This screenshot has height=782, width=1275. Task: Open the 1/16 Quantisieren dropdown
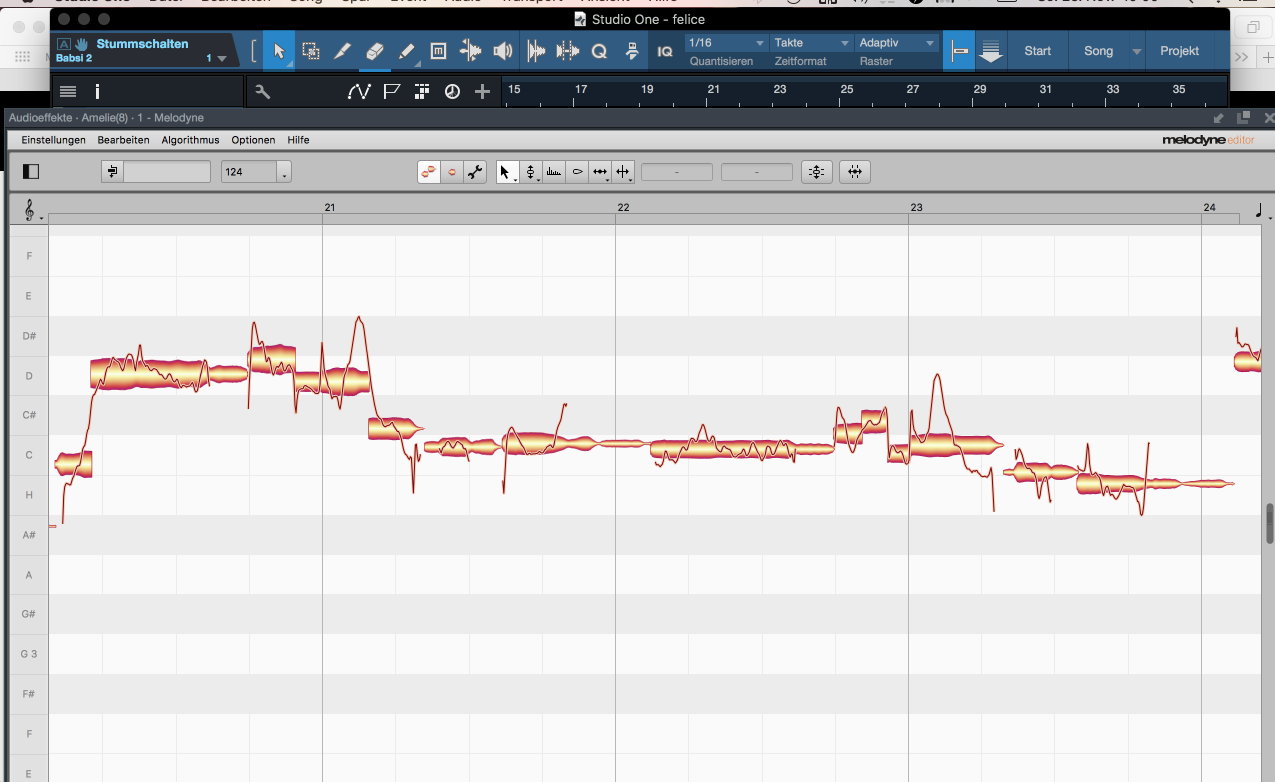(726, 43)
